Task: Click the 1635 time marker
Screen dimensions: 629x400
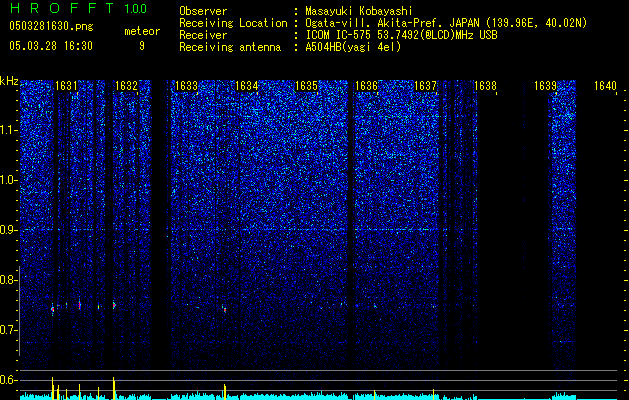Action: tap(306, 86)
